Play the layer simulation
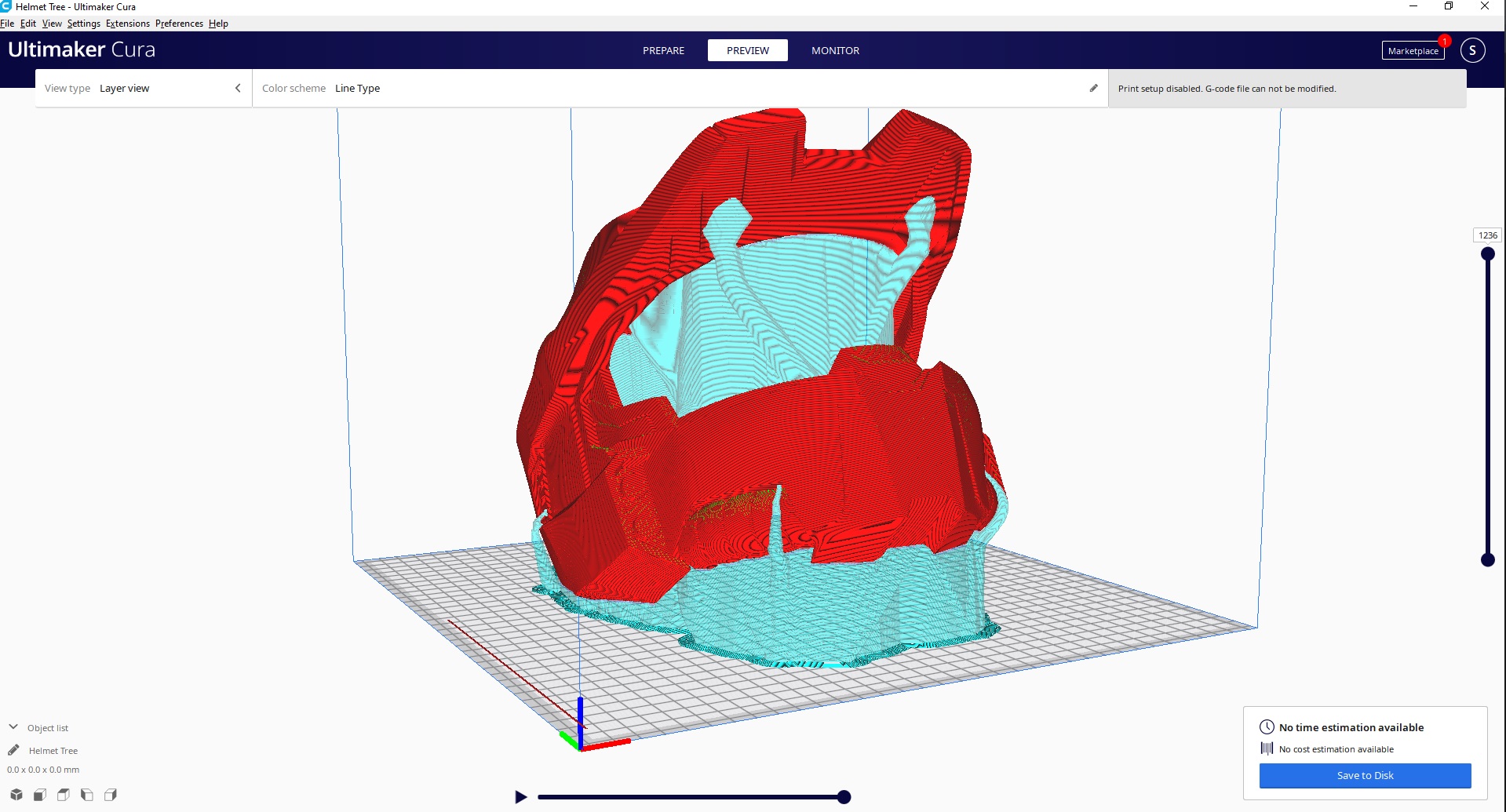Image resolution: width=1506 pixels, height=812 pixels. pos(520,797)
